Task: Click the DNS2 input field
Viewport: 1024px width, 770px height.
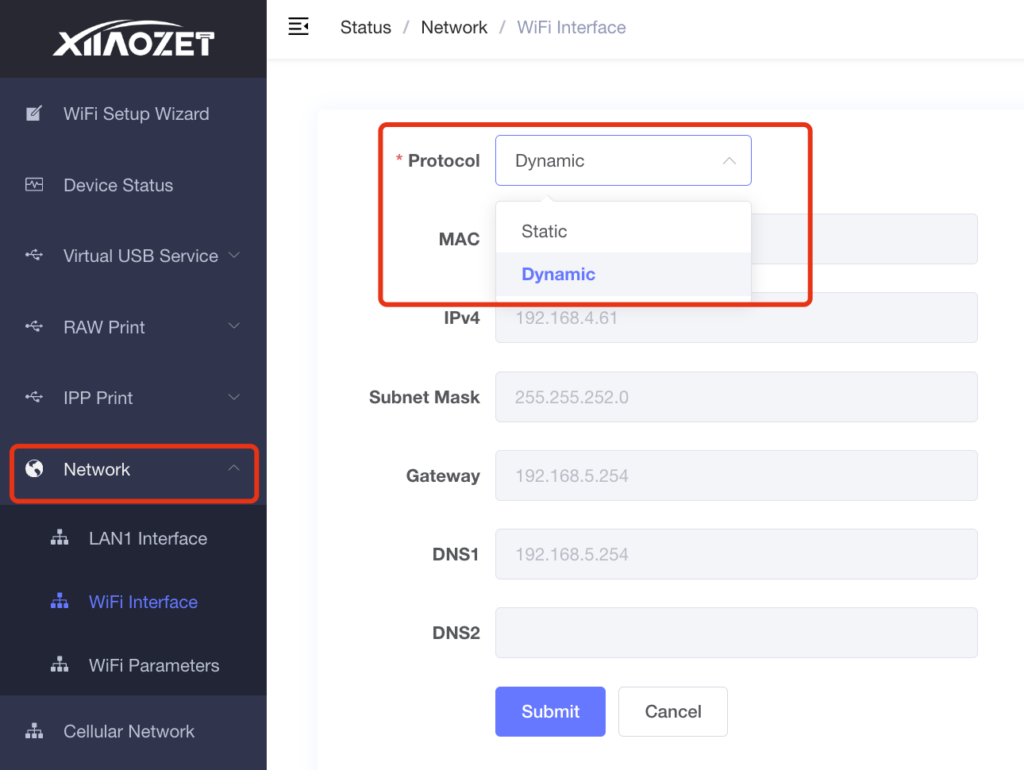Action: (x=736, y=633)
